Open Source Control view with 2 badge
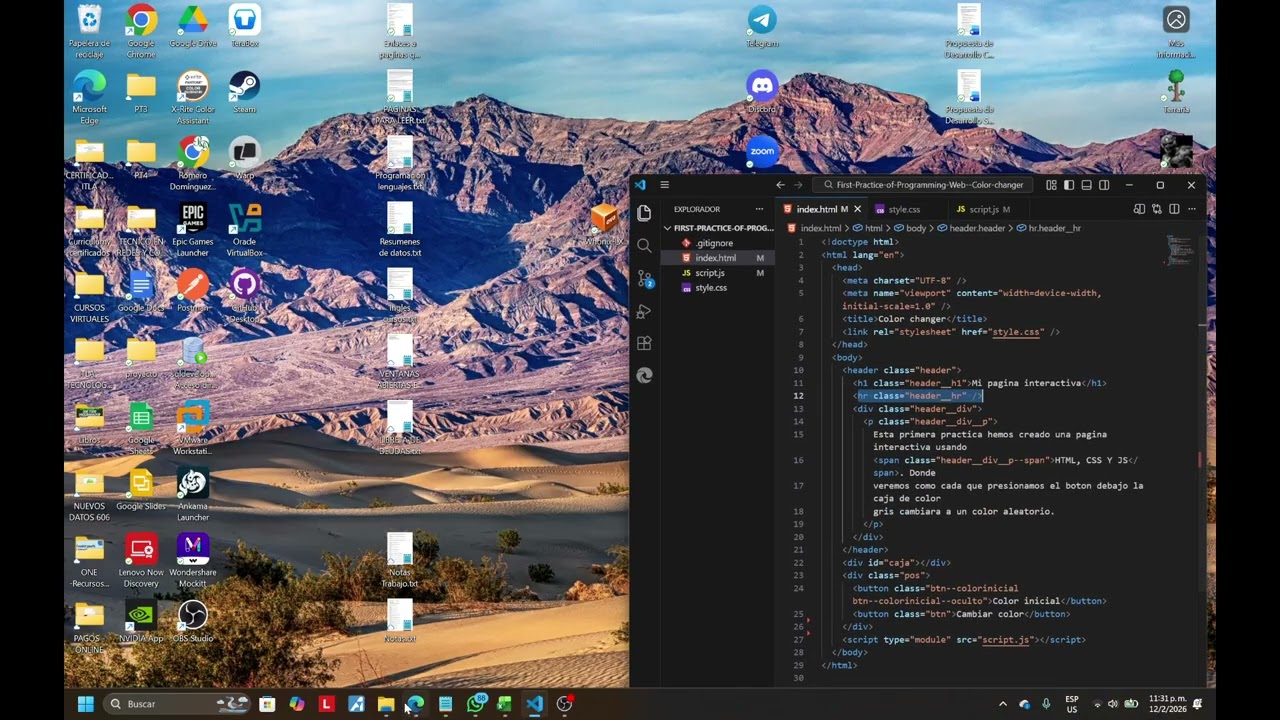The height and width of the screenshot is (720, 1280). (645, 279)
